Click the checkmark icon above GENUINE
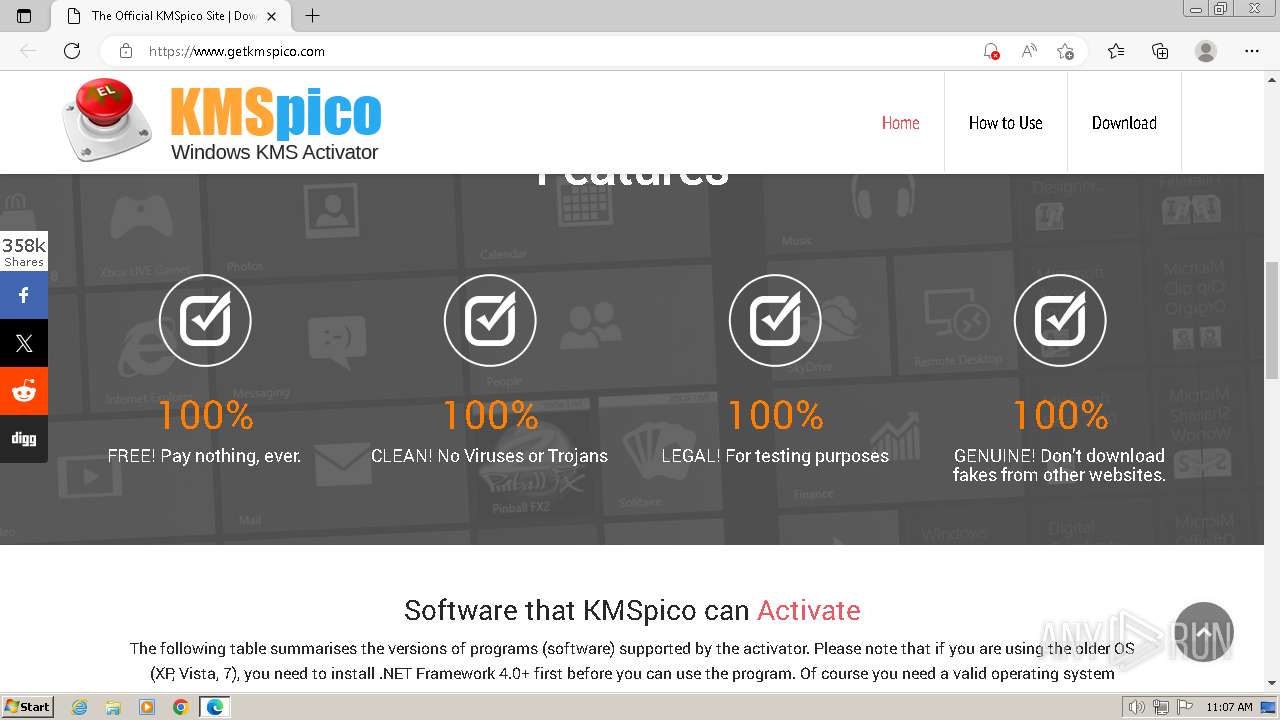The image size is (1280, 720). point(1060,320)
